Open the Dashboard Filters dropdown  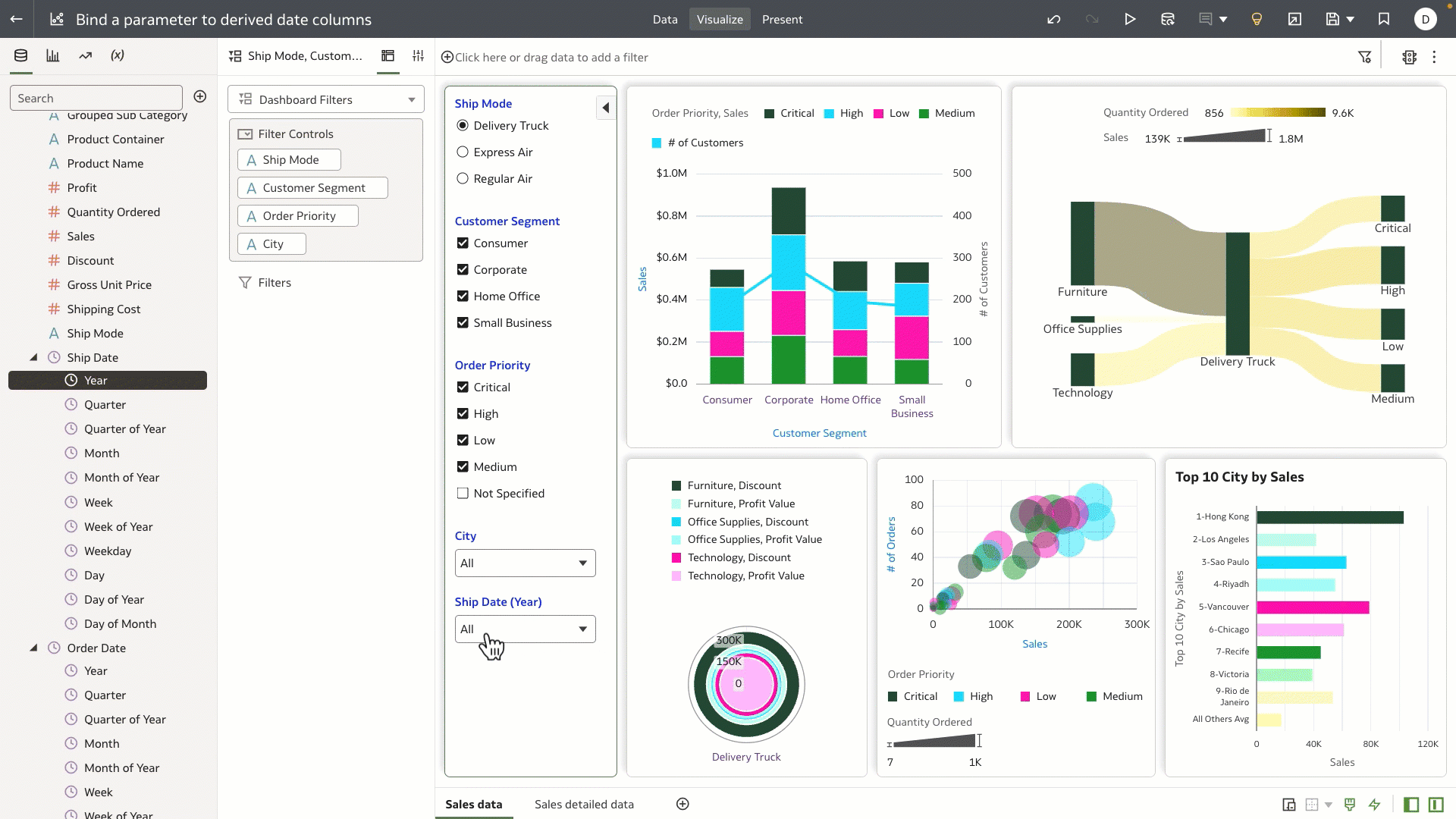tap(326, 99)
